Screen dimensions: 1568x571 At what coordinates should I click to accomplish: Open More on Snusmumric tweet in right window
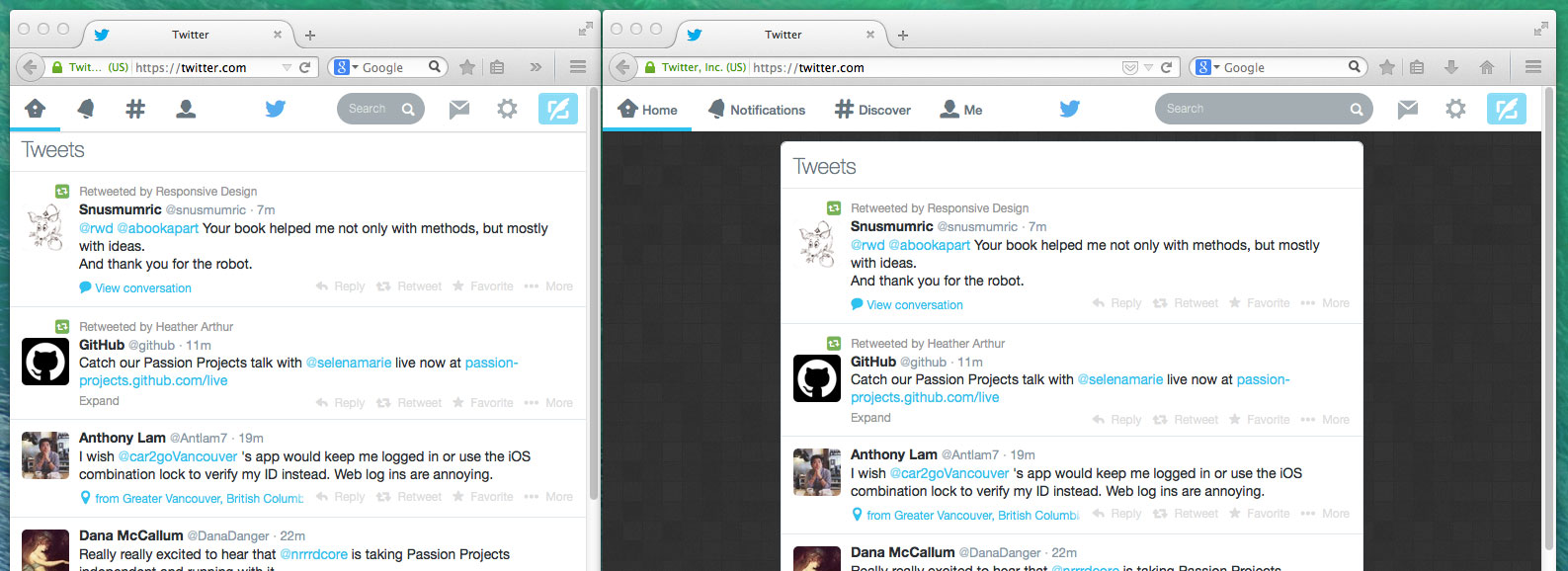(x=1325, y=303)
